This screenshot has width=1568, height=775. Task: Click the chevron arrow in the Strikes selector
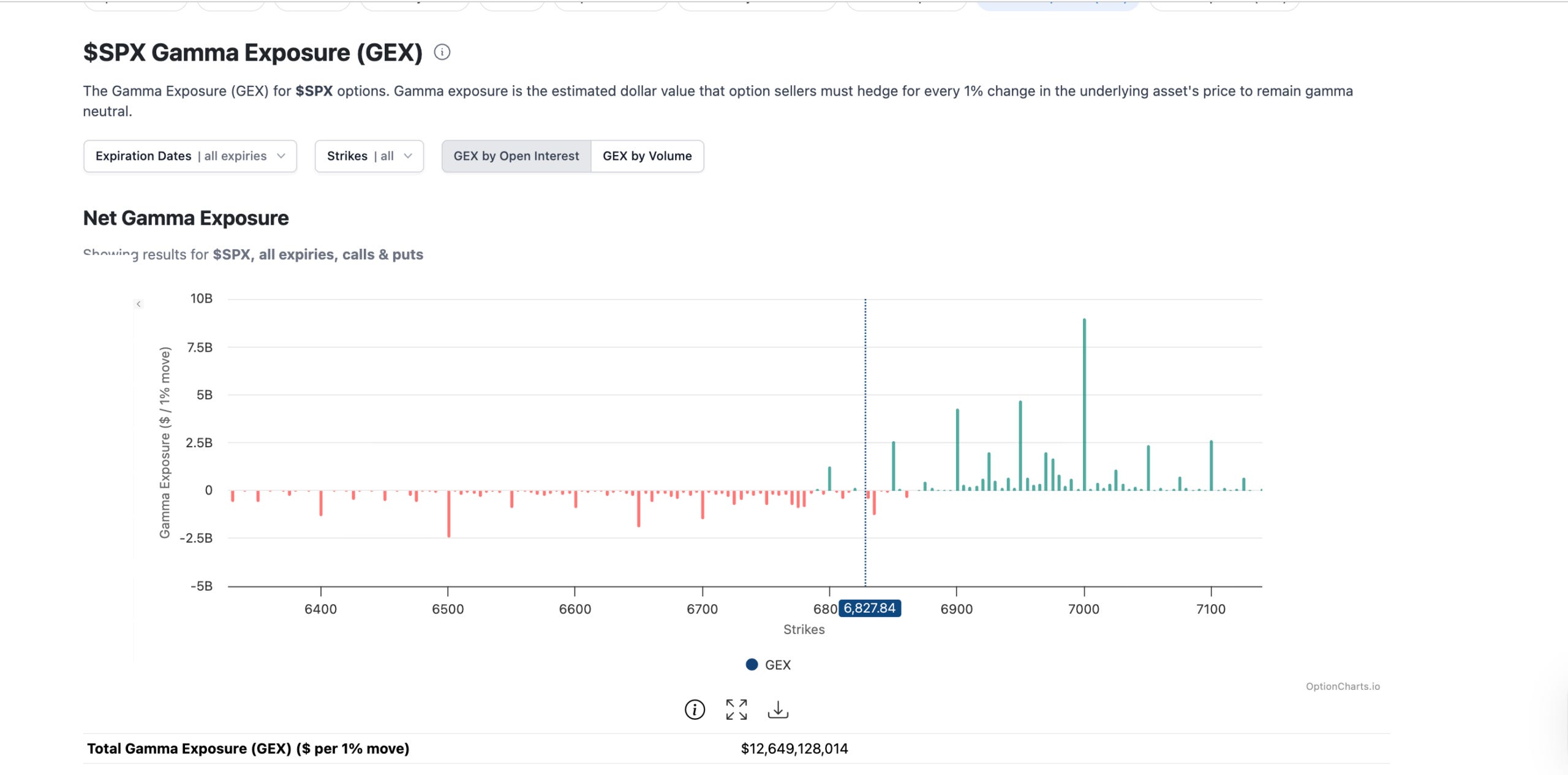pyautogui.click(x=408, y=156)
